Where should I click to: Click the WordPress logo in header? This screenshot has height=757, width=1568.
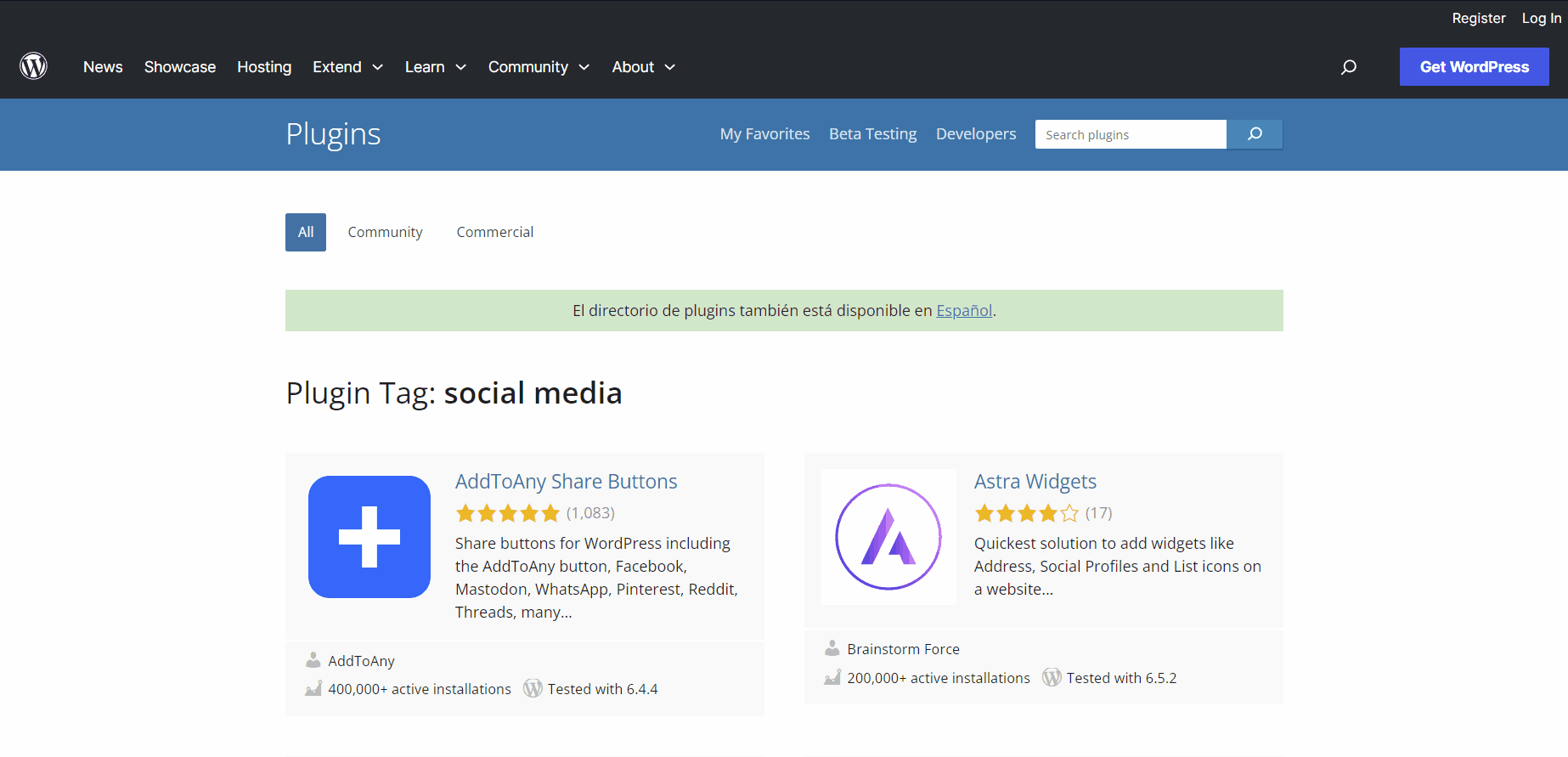coord(34,66)
